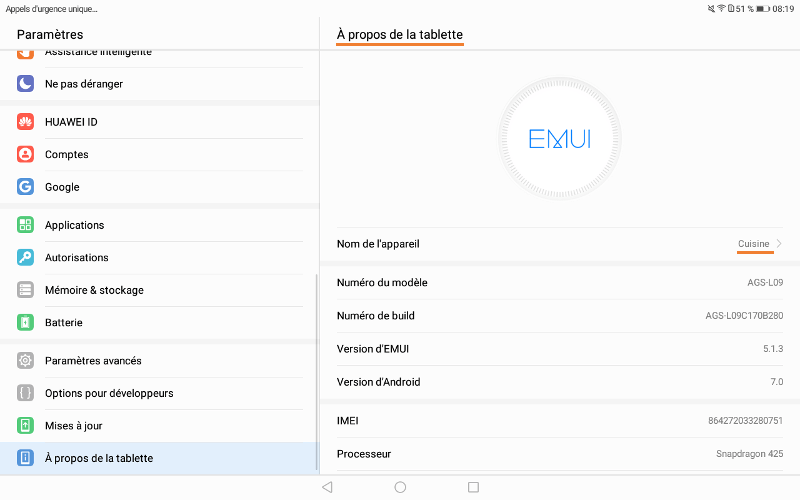This screenshot has height=500, width=800.
Task: Tap the model value AGS-L09
Action: 765,283
